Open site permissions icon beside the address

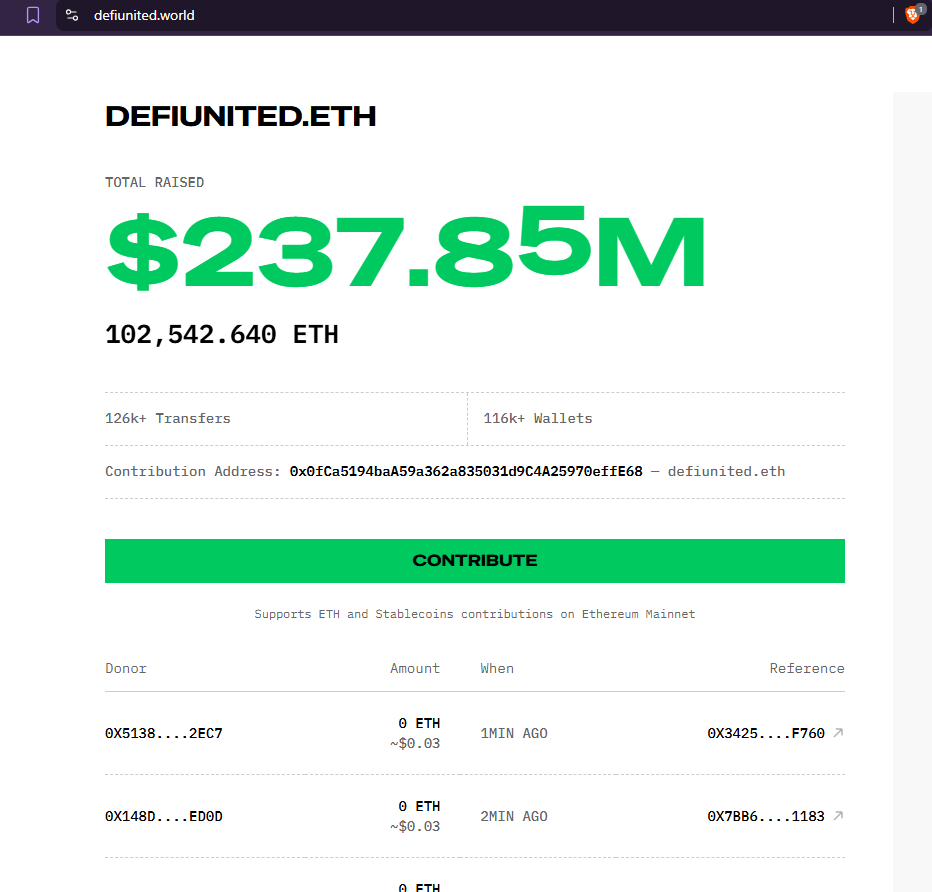(x=71, y=15)
